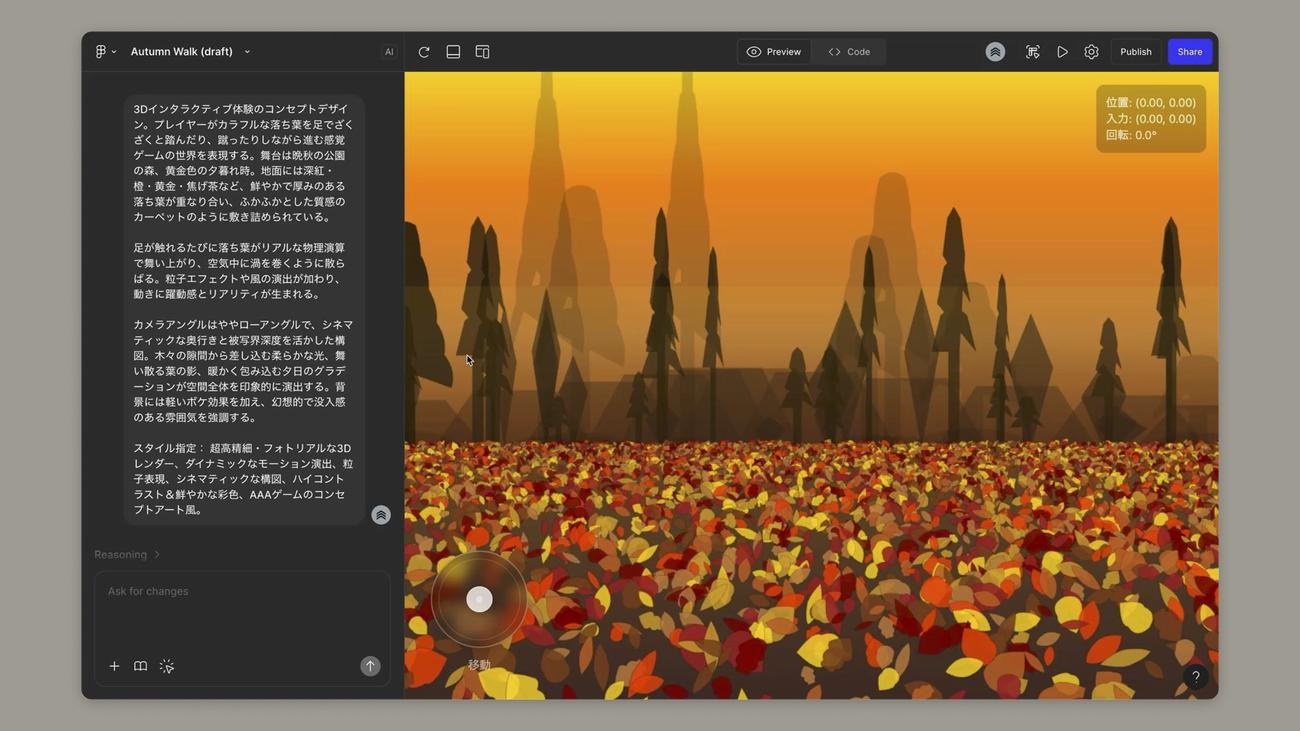Click the blue Share button
1300x731 pixels.
1190,52
